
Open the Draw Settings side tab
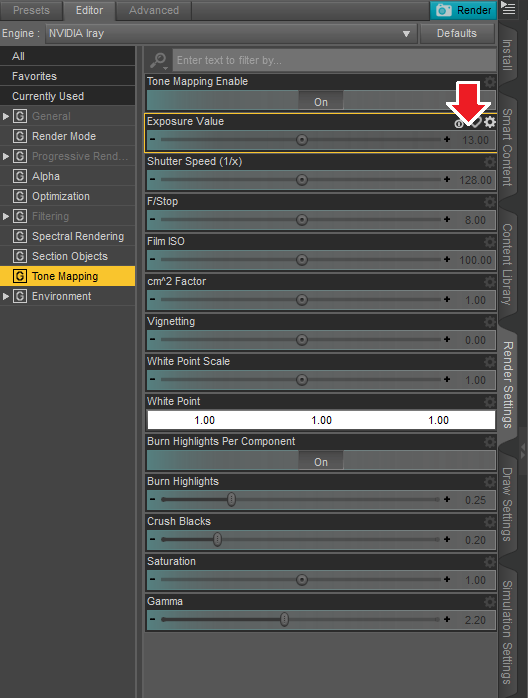(x=508, y=504)
